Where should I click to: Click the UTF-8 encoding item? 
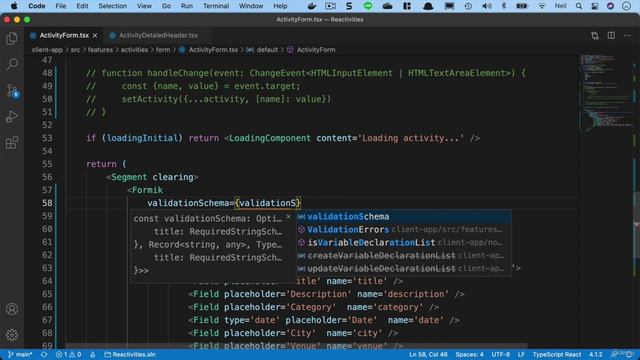500,354
